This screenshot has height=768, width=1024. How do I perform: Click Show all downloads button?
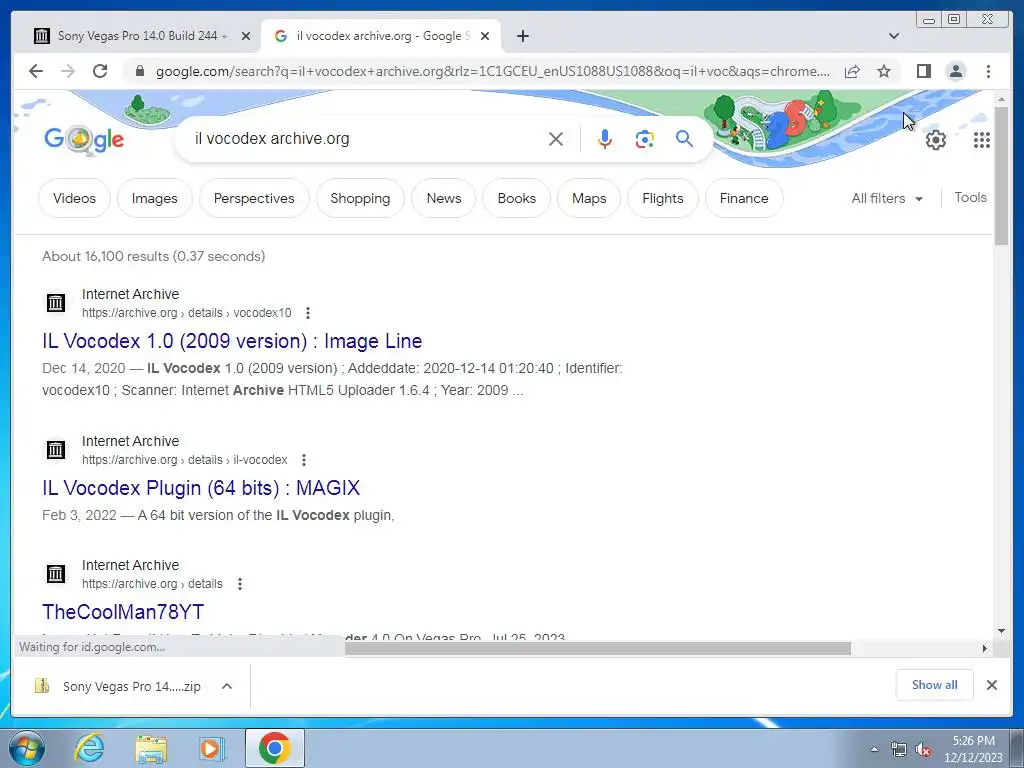935,685
